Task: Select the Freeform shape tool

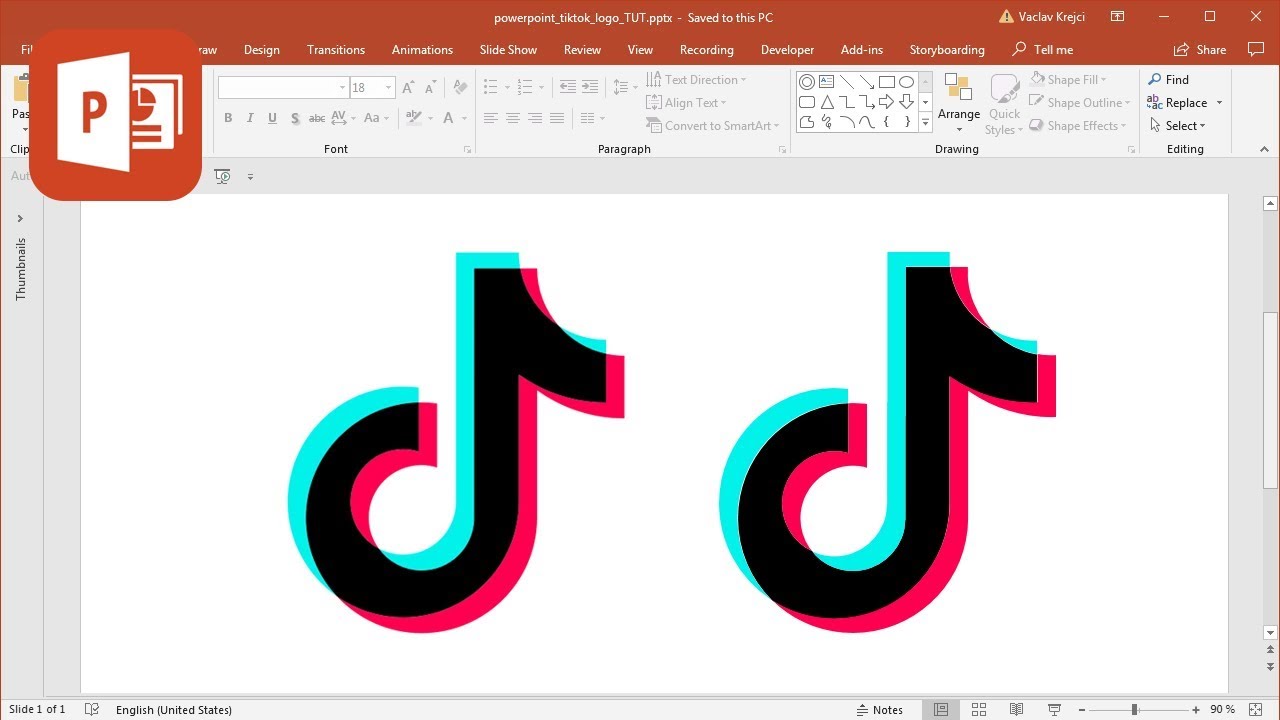Action: [807, 122]
